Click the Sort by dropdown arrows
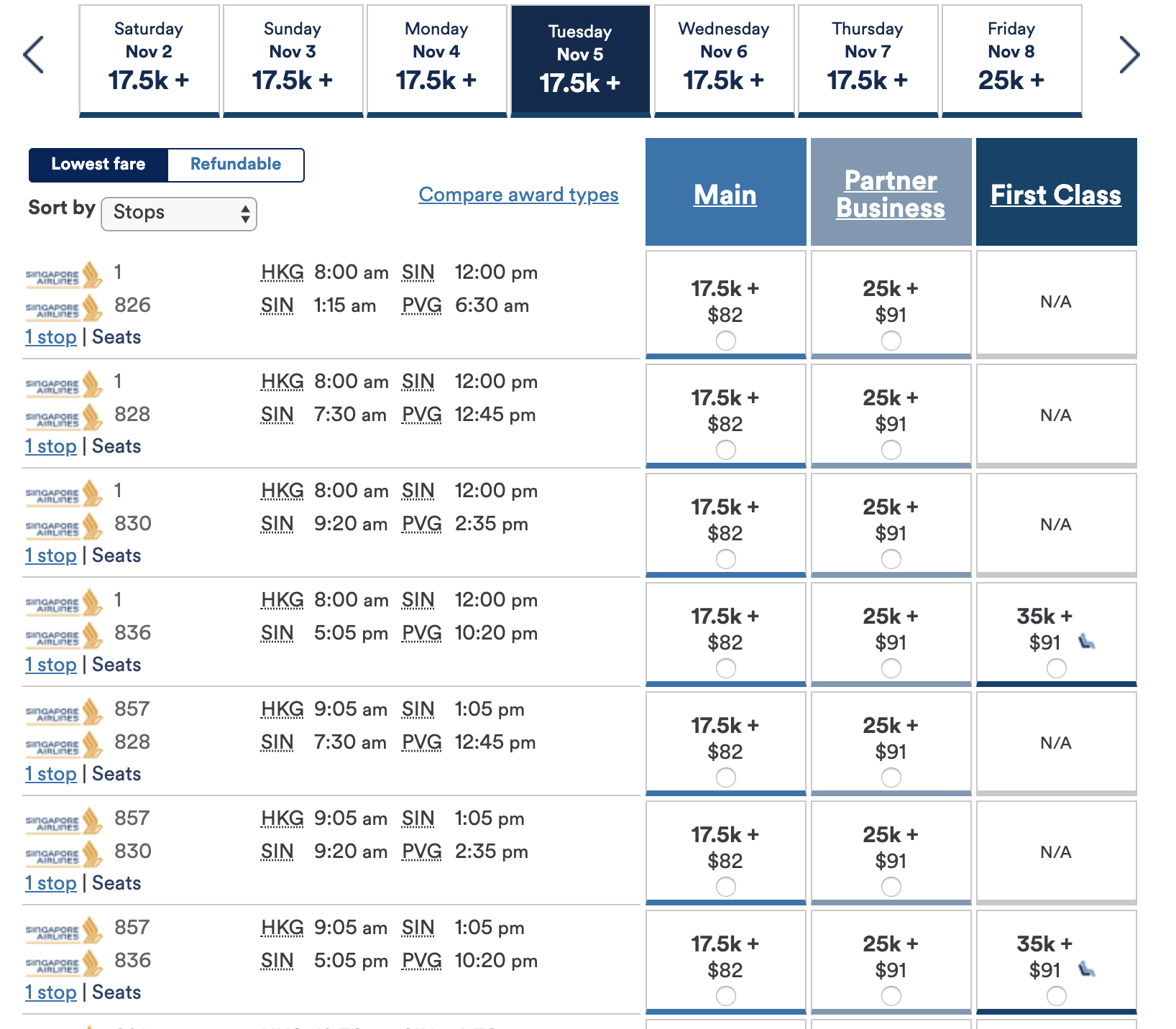 pos(245,213)
